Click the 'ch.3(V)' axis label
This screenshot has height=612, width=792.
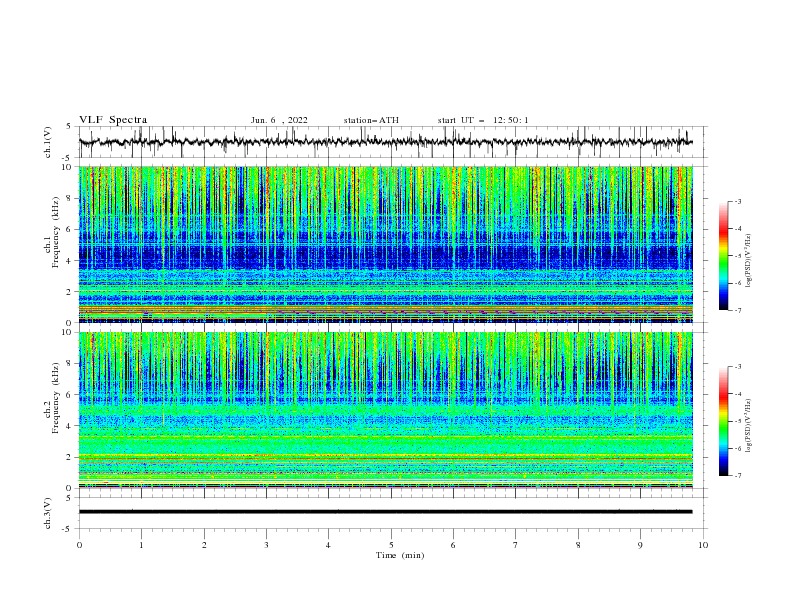48,513
